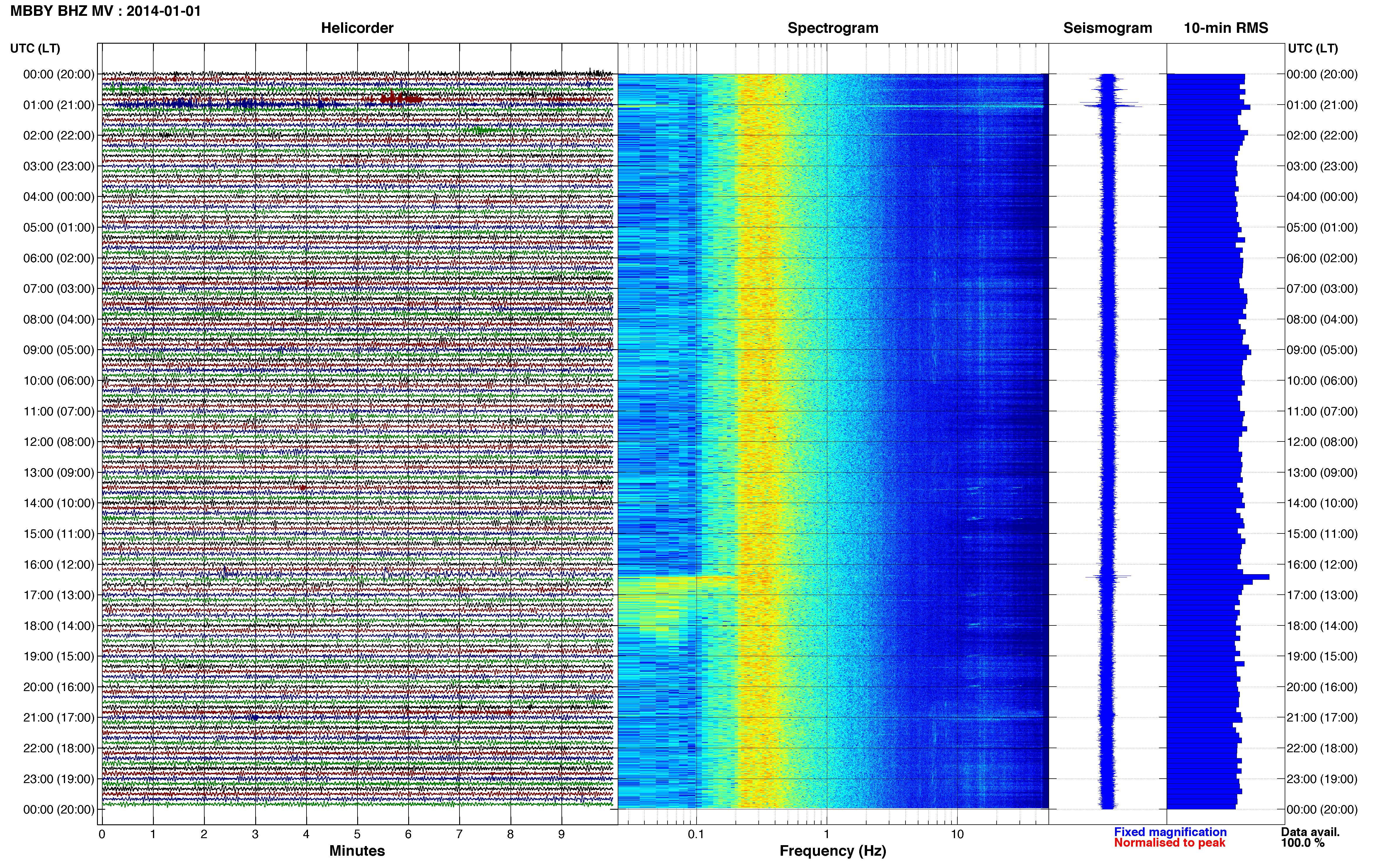Click the left '20:00 (16:00)' time label
The width and height of the screenshot is (1389, 868).
click(59, 687)
